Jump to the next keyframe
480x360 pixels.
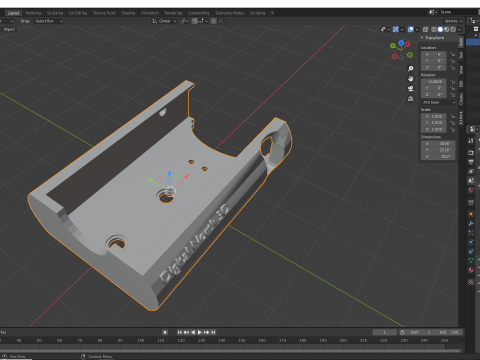click(206, 332)
